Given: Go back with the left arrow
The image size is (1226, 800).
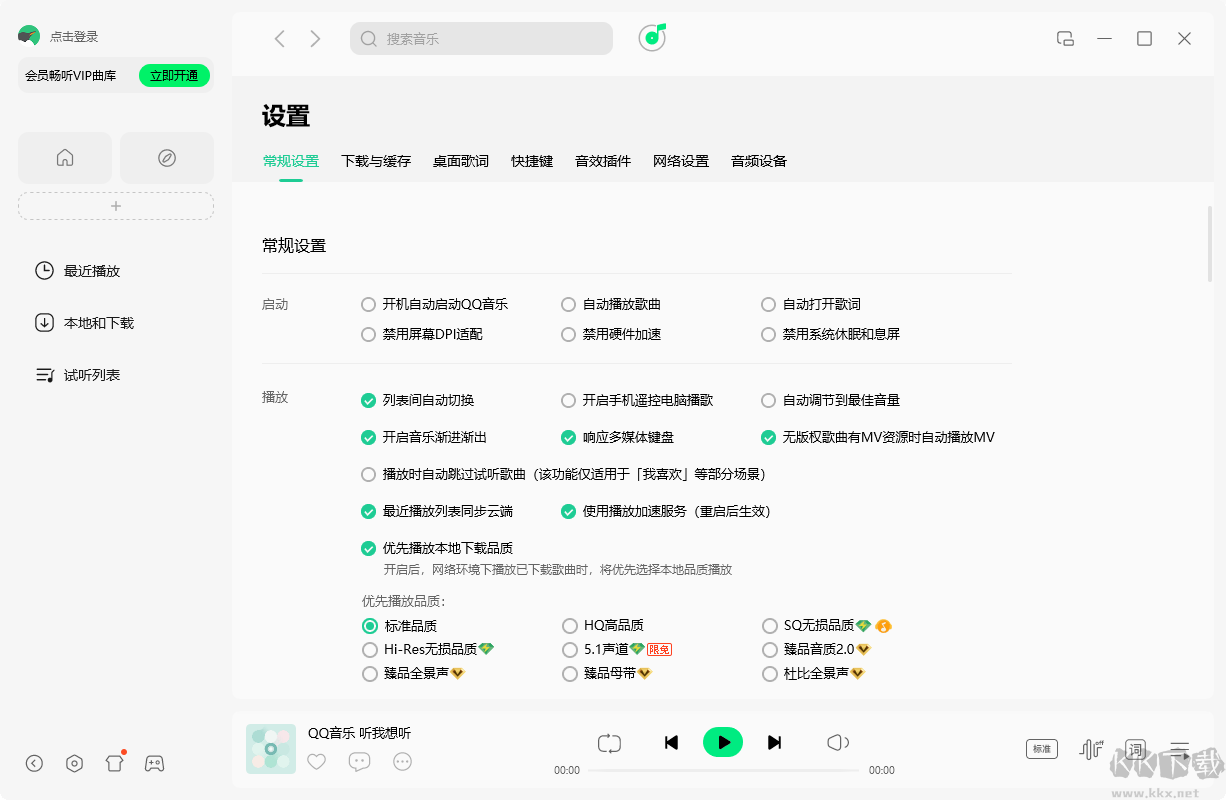Looking at the screenshot, I should coord(280,39).
